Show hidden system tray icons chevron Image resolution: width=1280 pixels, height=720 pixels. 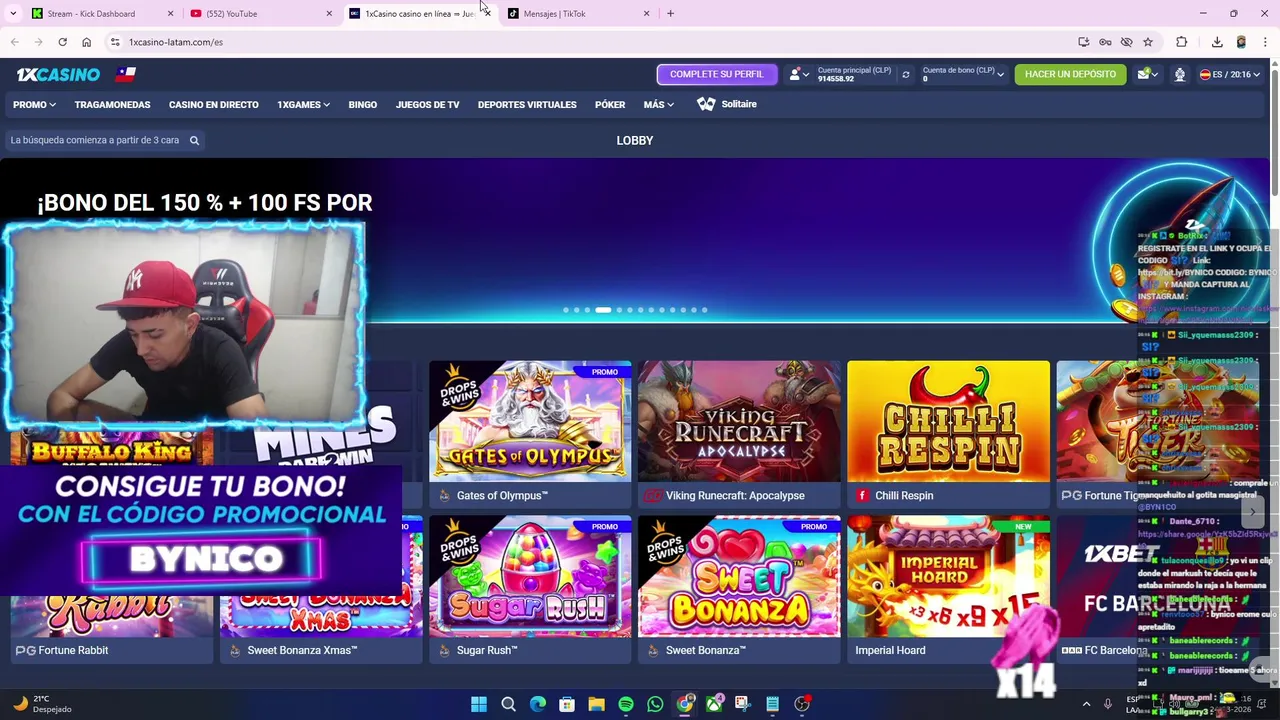[1086, 704]
